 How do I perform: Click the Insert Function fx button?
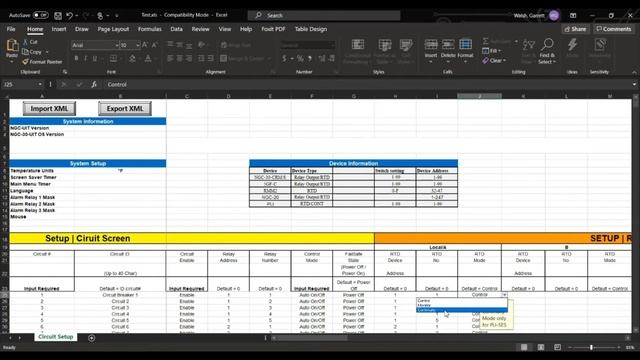click(94, 84)
